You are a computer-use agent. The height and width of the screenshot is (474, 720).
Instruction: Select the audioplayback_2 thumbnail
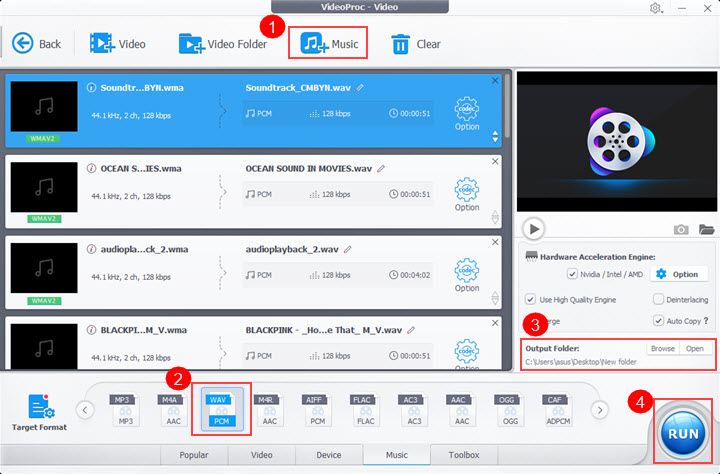click(x=44, y=268)
